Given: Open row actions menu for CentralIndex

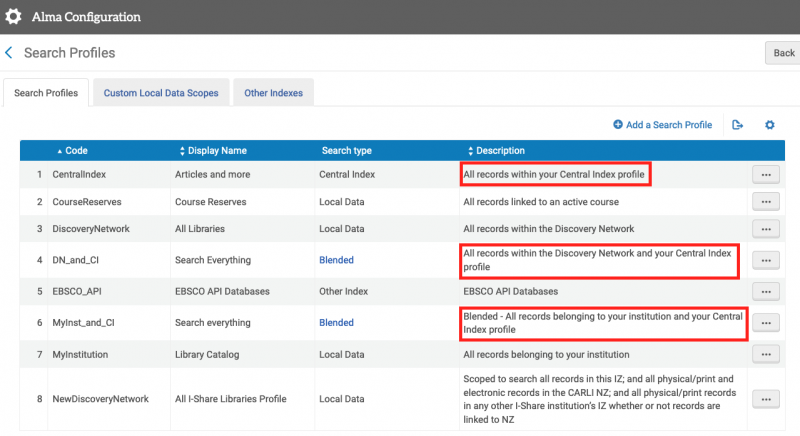Looking at the screenshot, I should pyautogui.click(x=766, y=174).
